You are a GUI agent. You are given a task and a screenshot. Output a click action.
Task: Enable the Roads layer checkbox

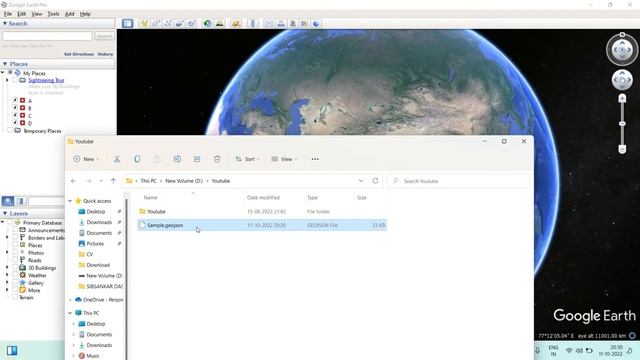[x=15, y=260]
